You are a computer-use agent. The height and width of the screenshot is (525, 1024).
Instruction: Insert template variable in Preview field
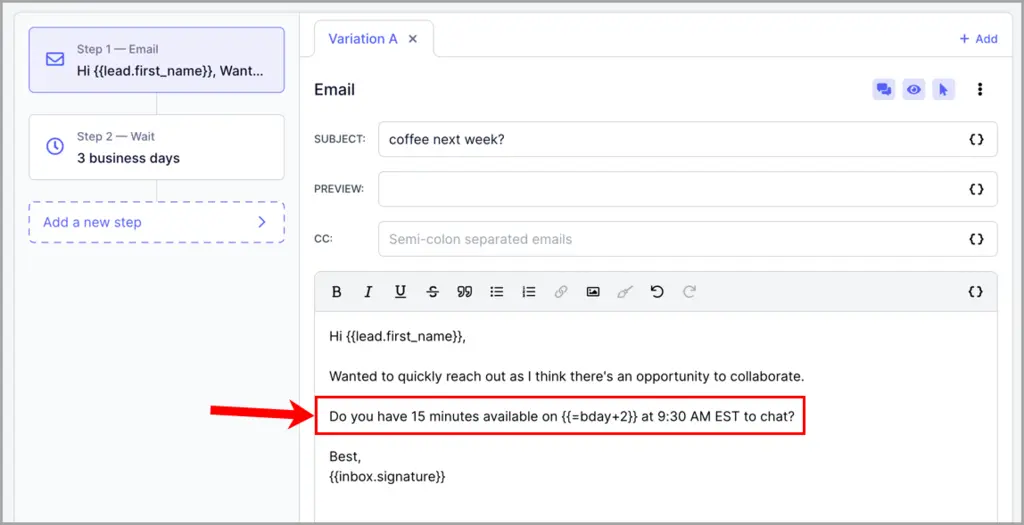[x=976, y=189]
